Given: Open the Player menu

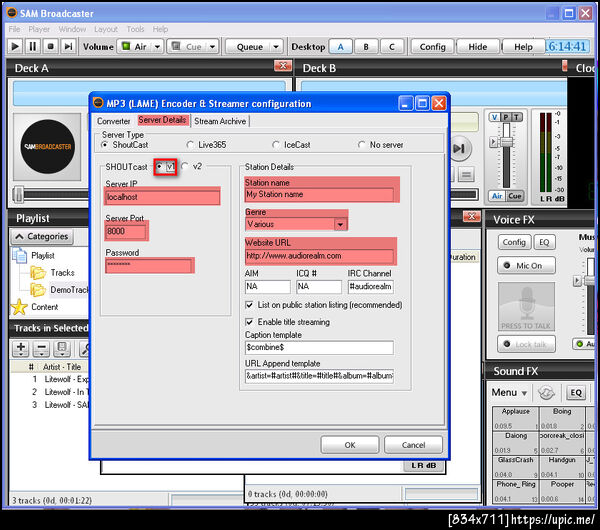Looking at the screenshot, I should click(39, 29).
